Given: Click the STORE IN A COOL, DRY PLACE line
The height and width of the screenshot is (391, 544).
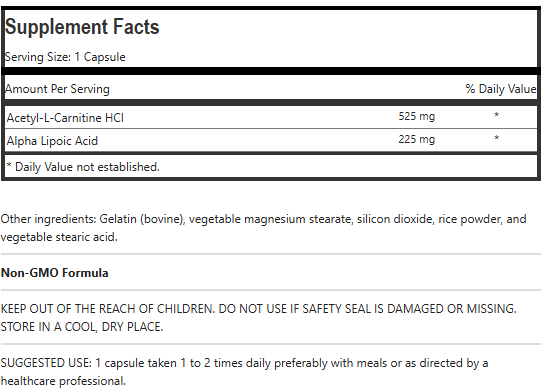Looking at the screenshot, I should click(x=82, y=327).
